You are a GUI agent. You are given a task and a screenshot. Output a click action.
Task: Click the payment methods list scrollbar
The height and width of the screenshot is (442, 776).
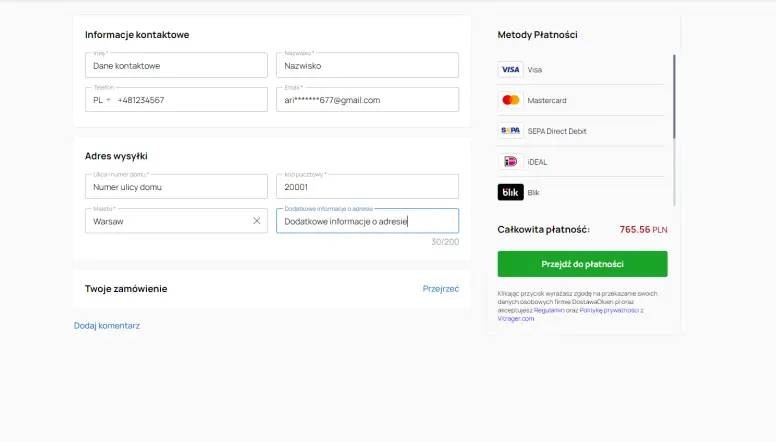[674, 100]
